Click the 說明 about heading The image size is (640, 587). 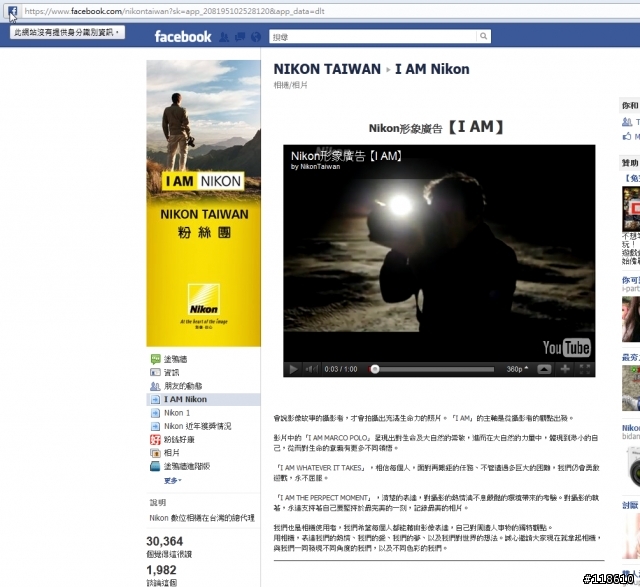click(158, 503)
